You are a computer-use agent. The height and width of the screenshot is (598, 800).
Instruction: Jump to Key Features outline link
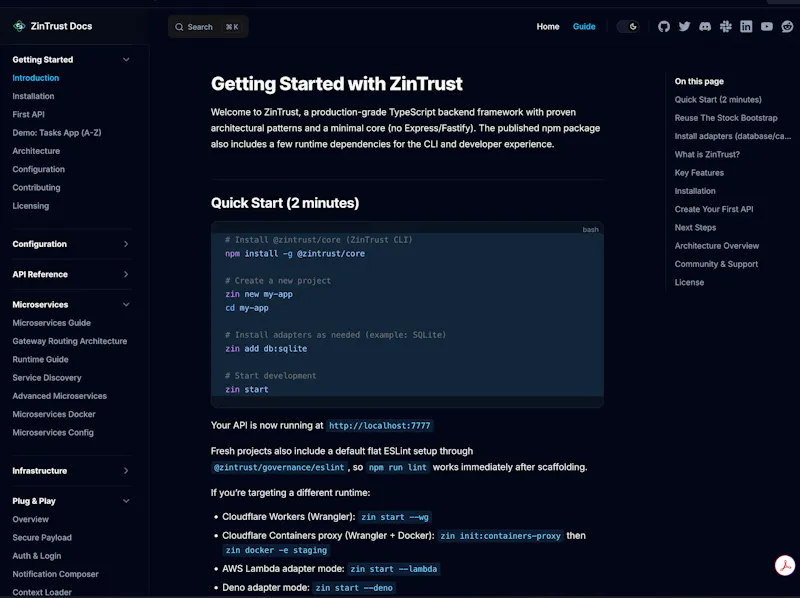(x=699, y=172)
